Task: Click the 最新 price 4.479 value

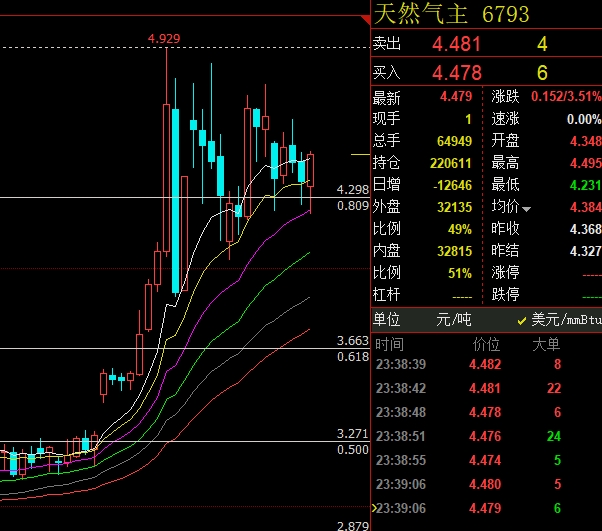Action: click(x=456, y=96)
